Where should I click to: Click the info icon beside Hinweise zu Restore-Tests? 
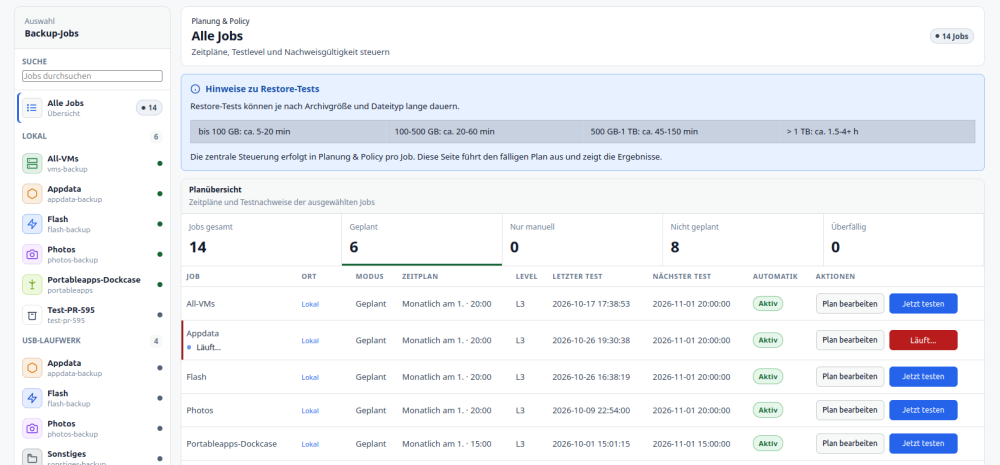point(195,89)
